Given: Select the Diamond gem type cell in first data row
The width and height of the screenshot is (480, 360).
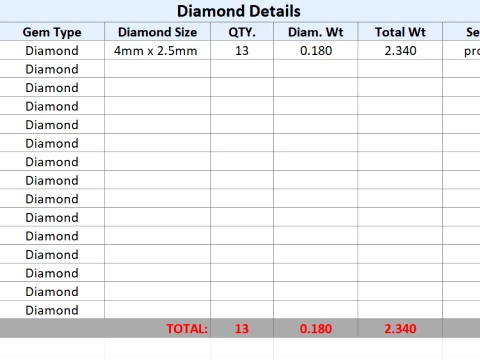Looking at the screenshot, I should [52, 51].
